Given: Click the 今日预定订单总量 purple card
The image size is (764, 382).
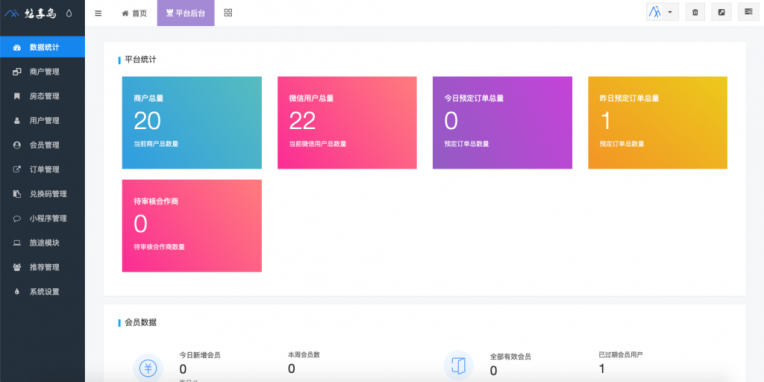Looking at the screenshot, I should pyautogui.click(x=502, y=122).
